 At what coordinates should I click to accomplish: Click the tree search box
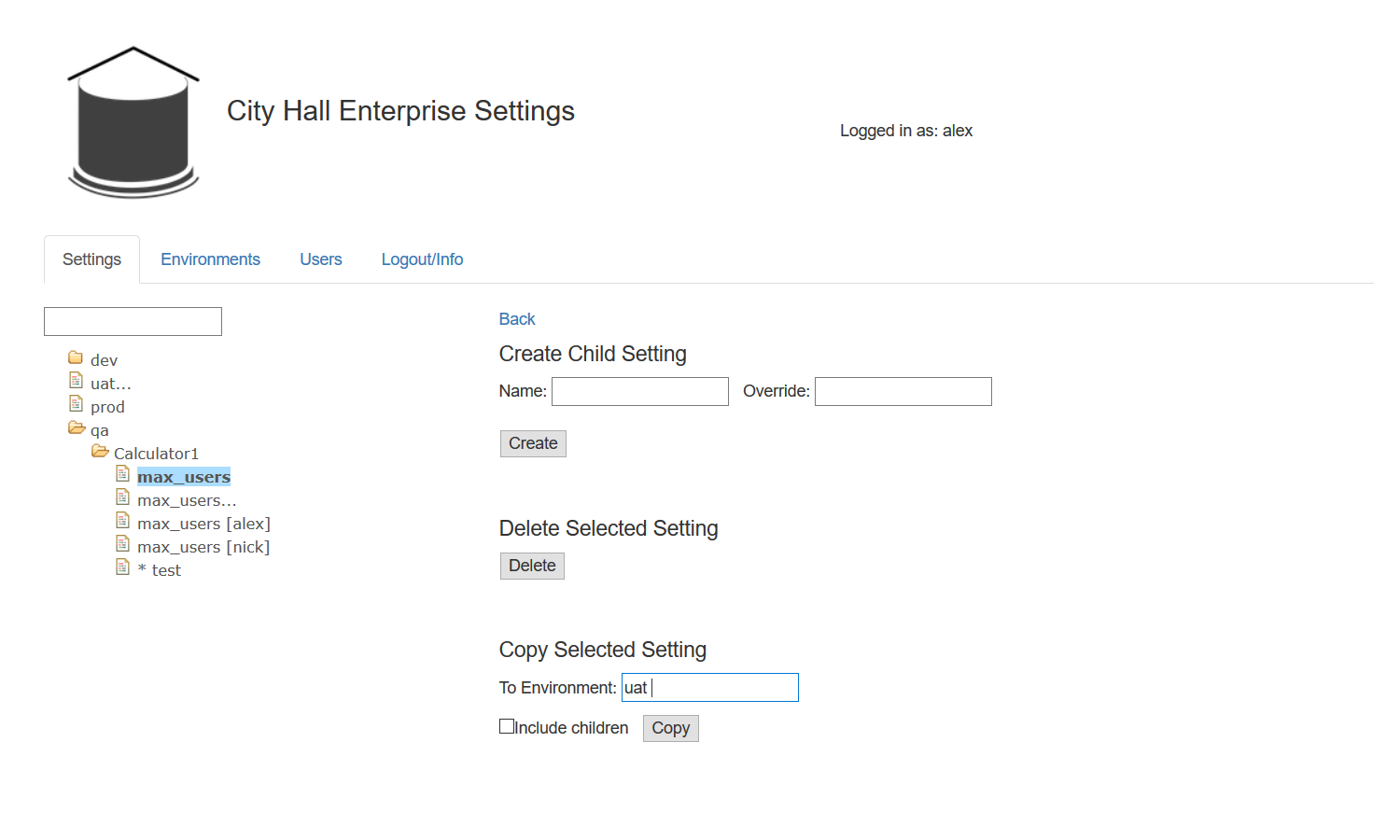click(133, 322)
